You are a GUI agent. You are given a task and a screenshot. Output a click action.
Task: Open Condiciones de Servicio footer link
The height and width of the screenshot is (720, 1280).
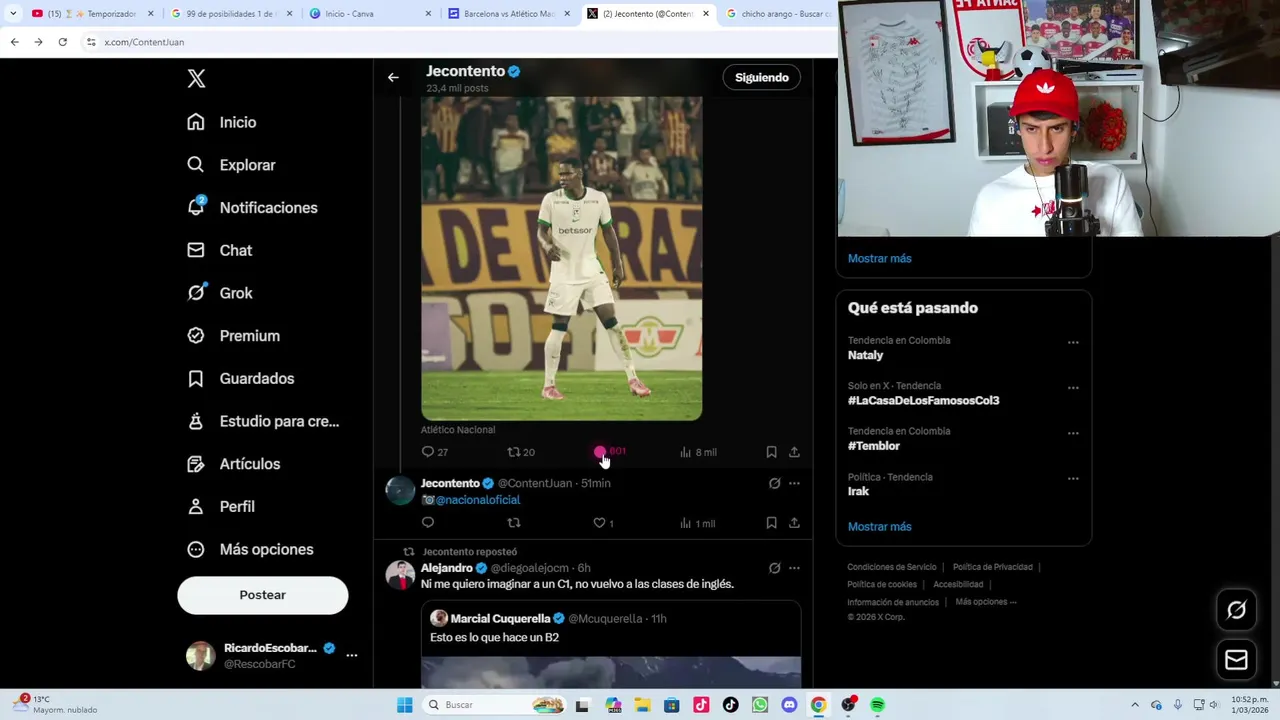[x=892, y=567]
